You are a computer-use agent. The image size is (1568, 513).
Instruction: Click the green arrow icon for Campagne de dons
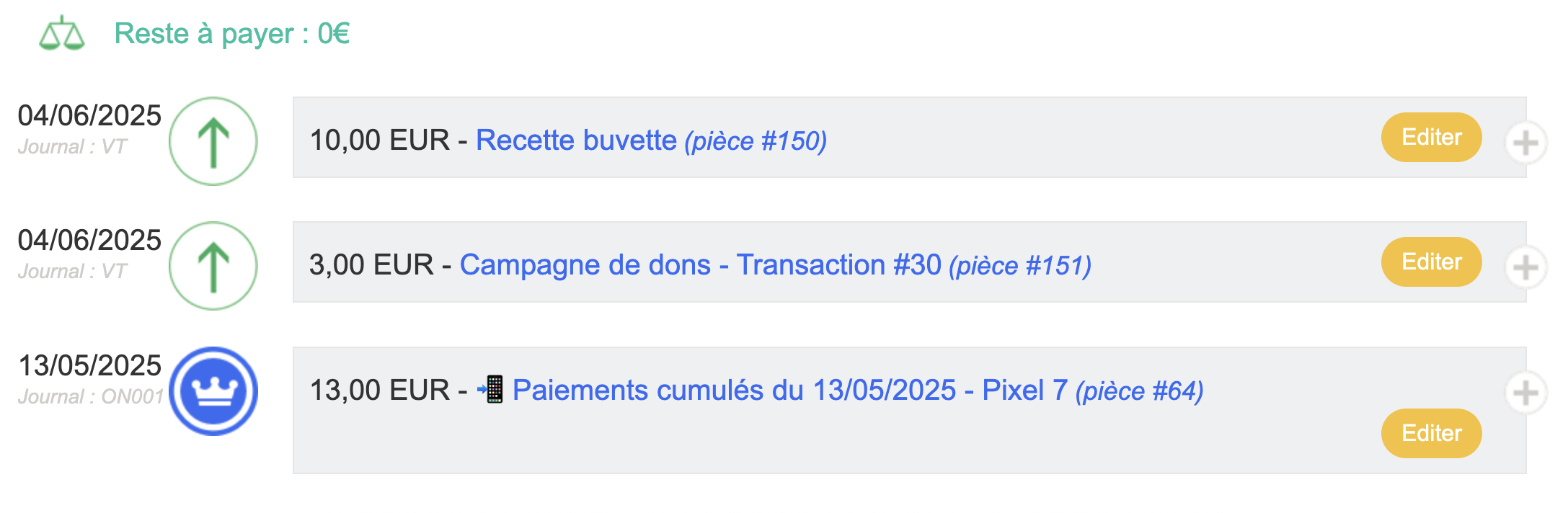coord(213,266)
